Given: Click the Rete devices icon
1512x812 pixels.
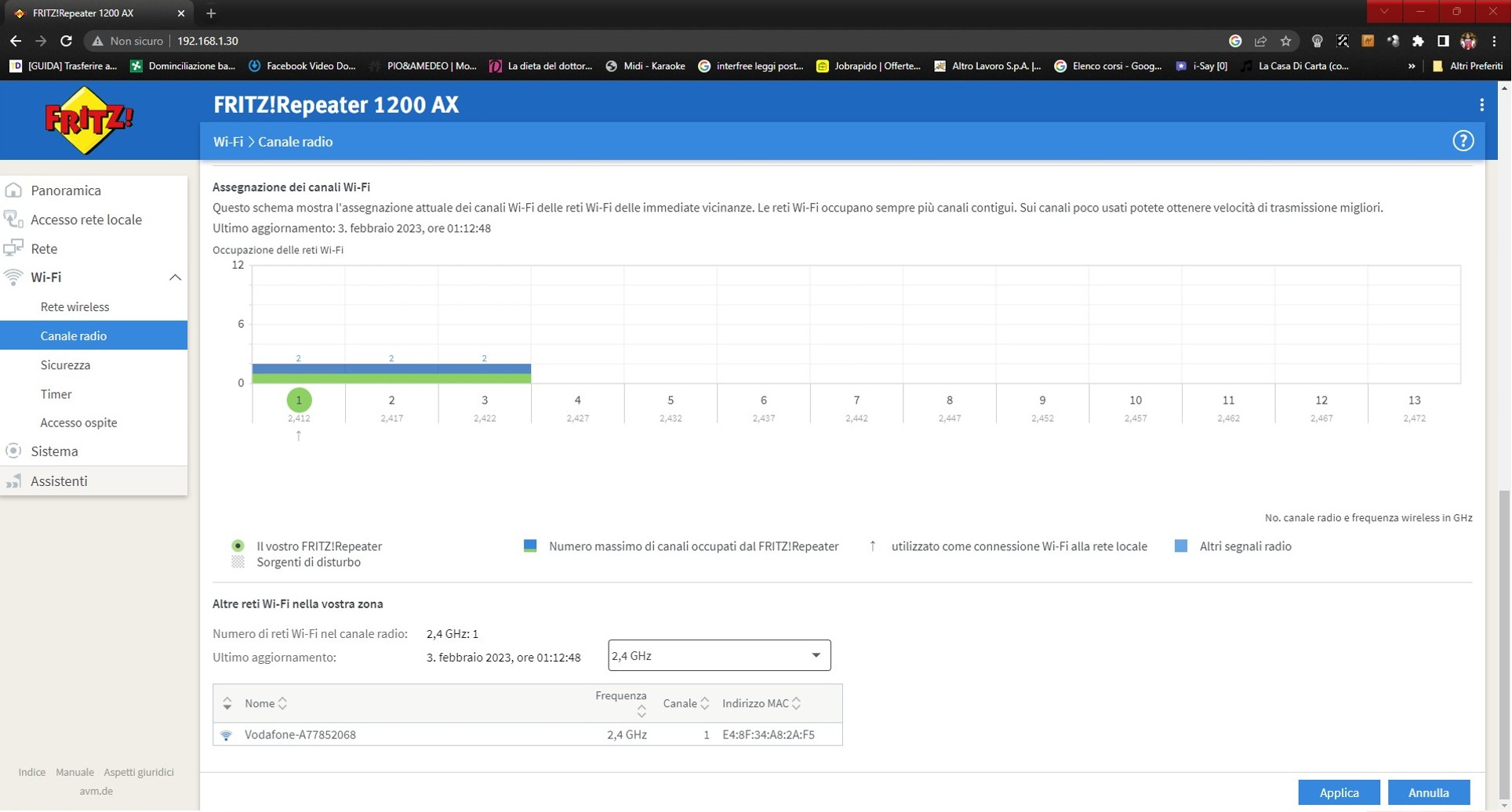Looking at the screenshot, I should (13, 248).
